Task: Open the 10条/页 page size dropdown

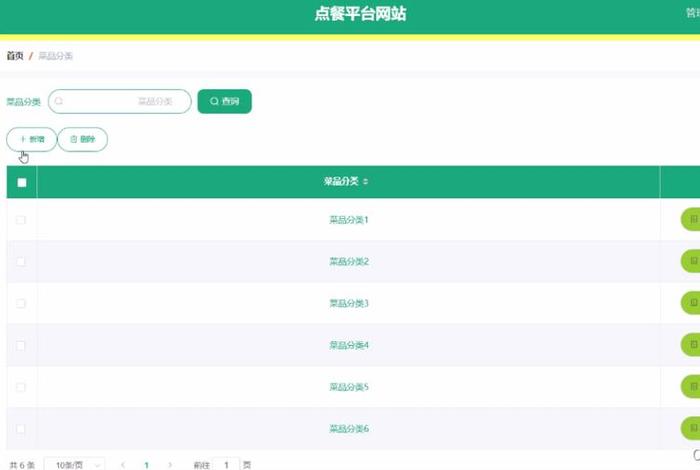Action: [75, 465]
